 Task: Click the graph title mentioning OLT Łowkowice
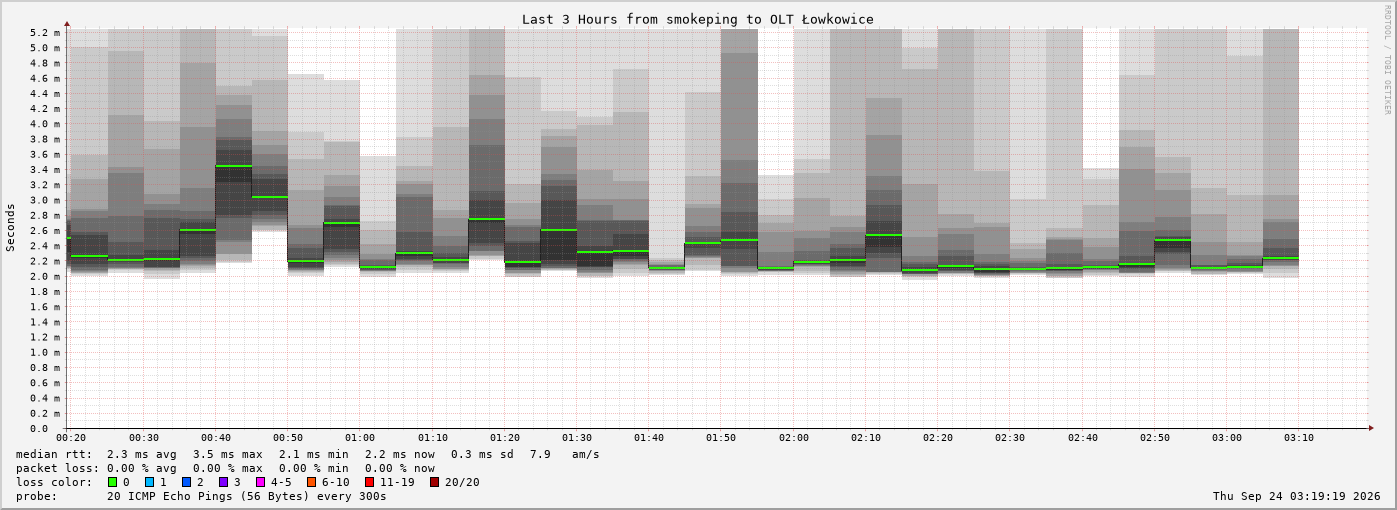click(697, 19)
